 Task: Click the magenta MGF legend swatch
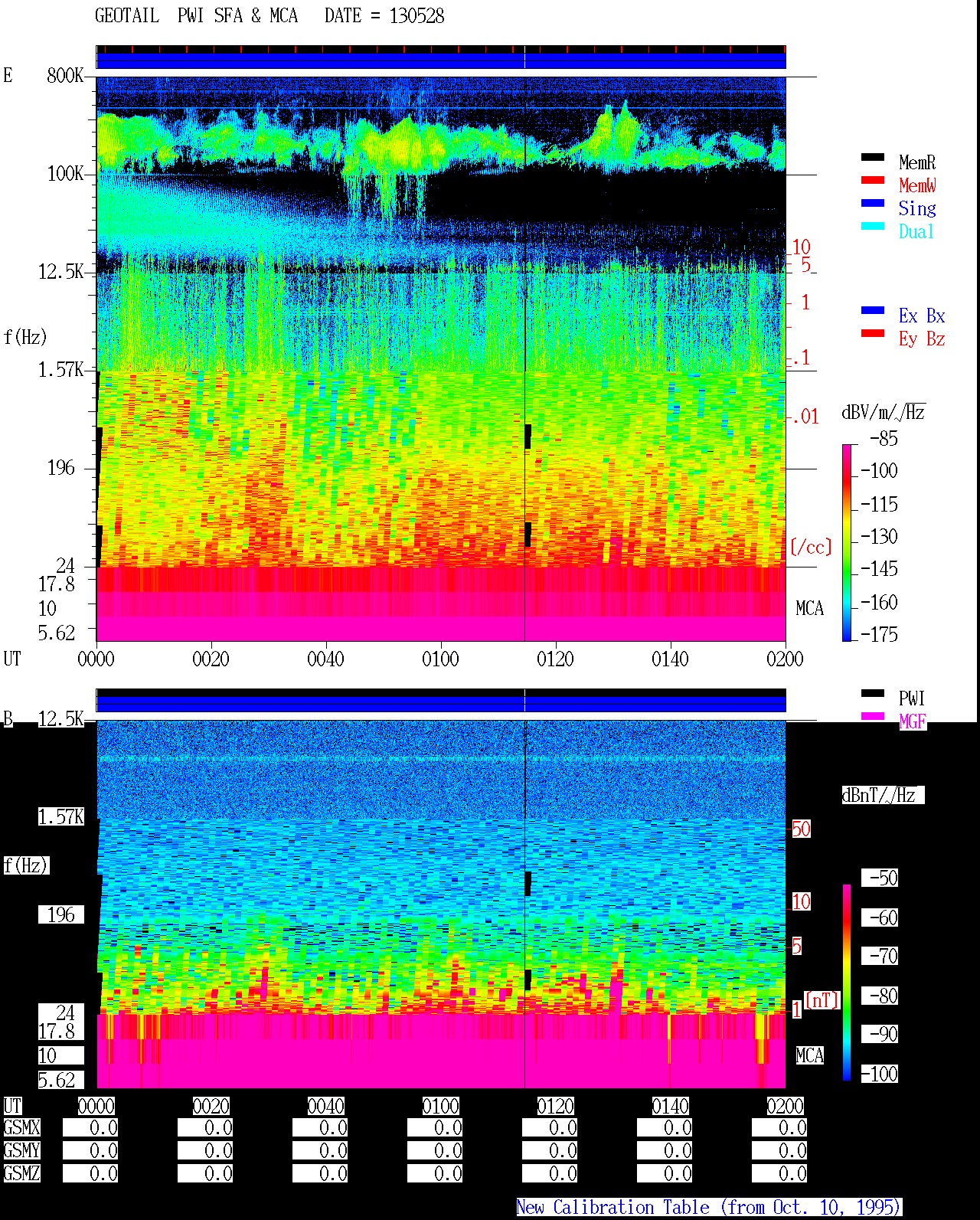873,716
